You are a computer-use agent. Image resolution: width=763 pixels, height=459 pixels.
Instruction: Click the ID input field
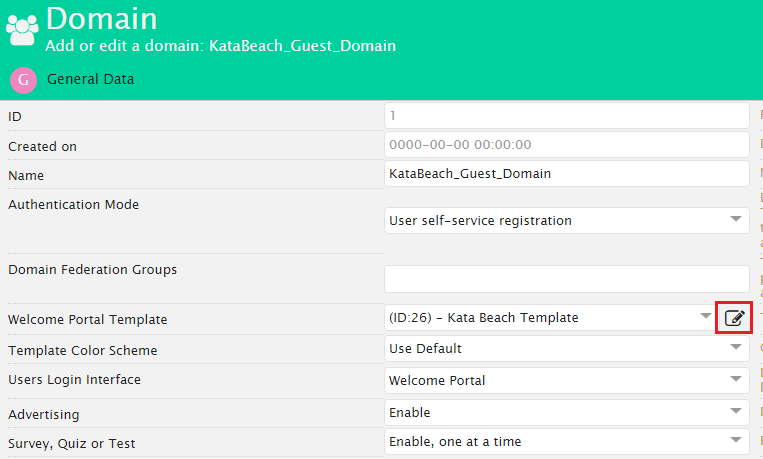[x=566, y=116]
